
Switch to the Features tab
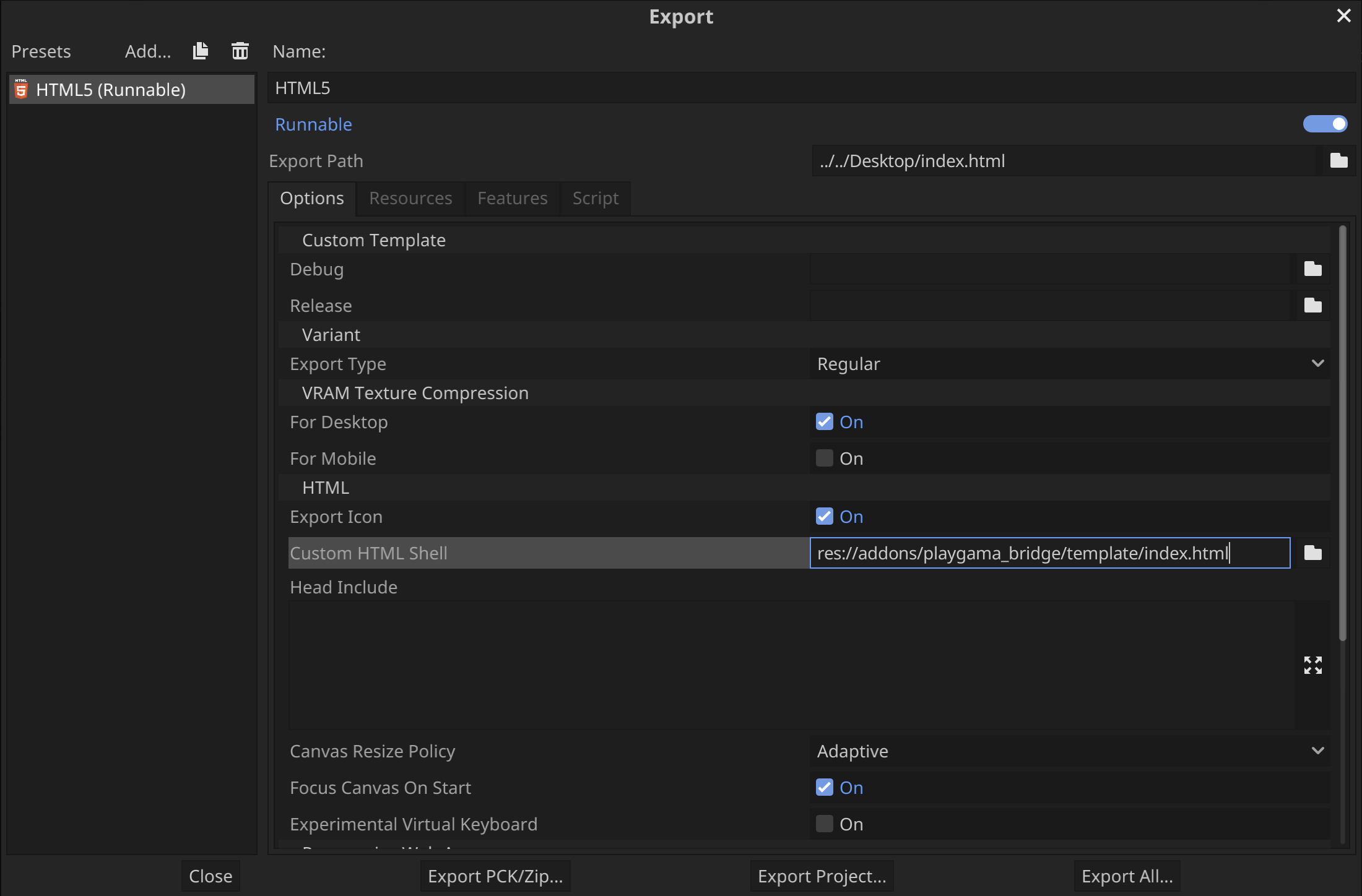click(x=513, y=198)
